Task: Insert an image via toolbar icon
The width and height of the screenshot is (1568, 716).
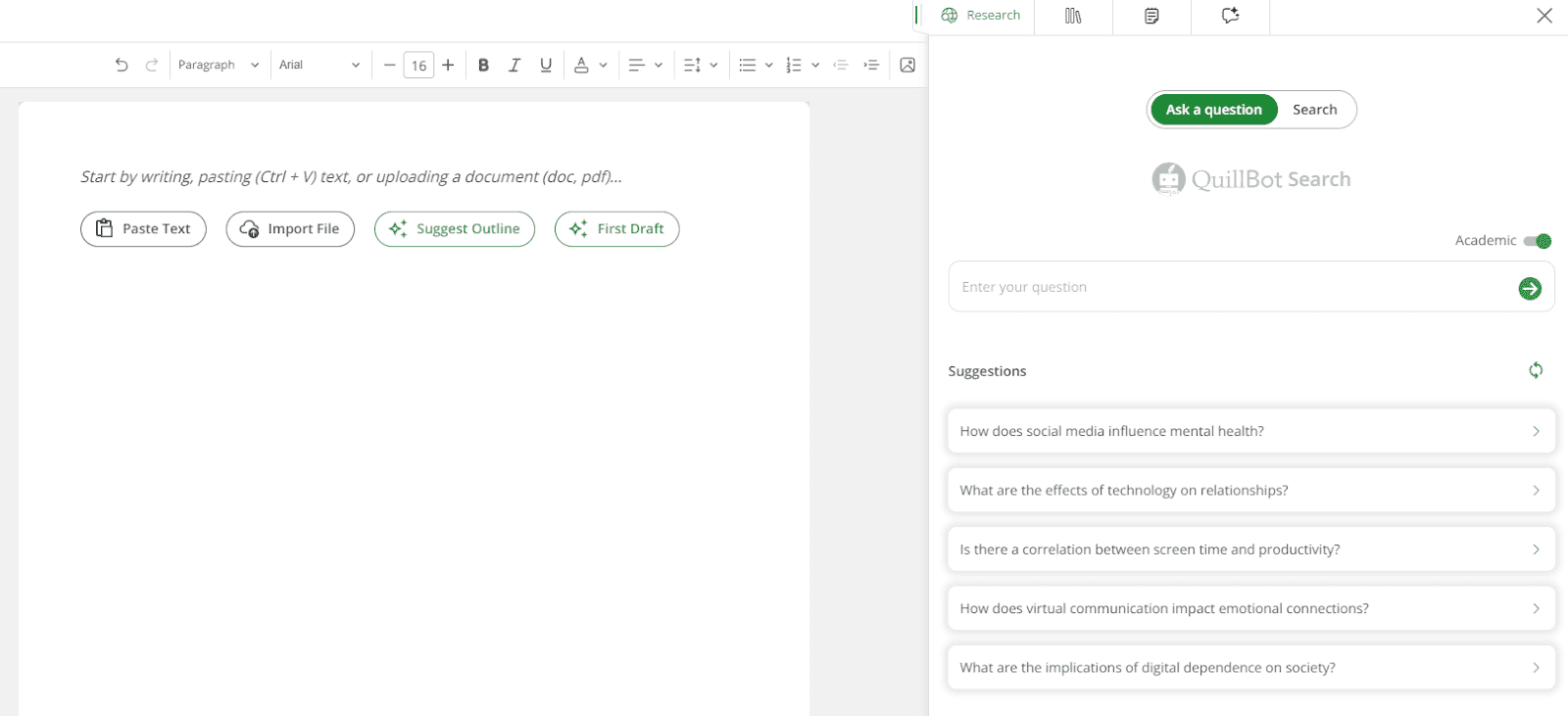Action: click(x=907, y=65)
